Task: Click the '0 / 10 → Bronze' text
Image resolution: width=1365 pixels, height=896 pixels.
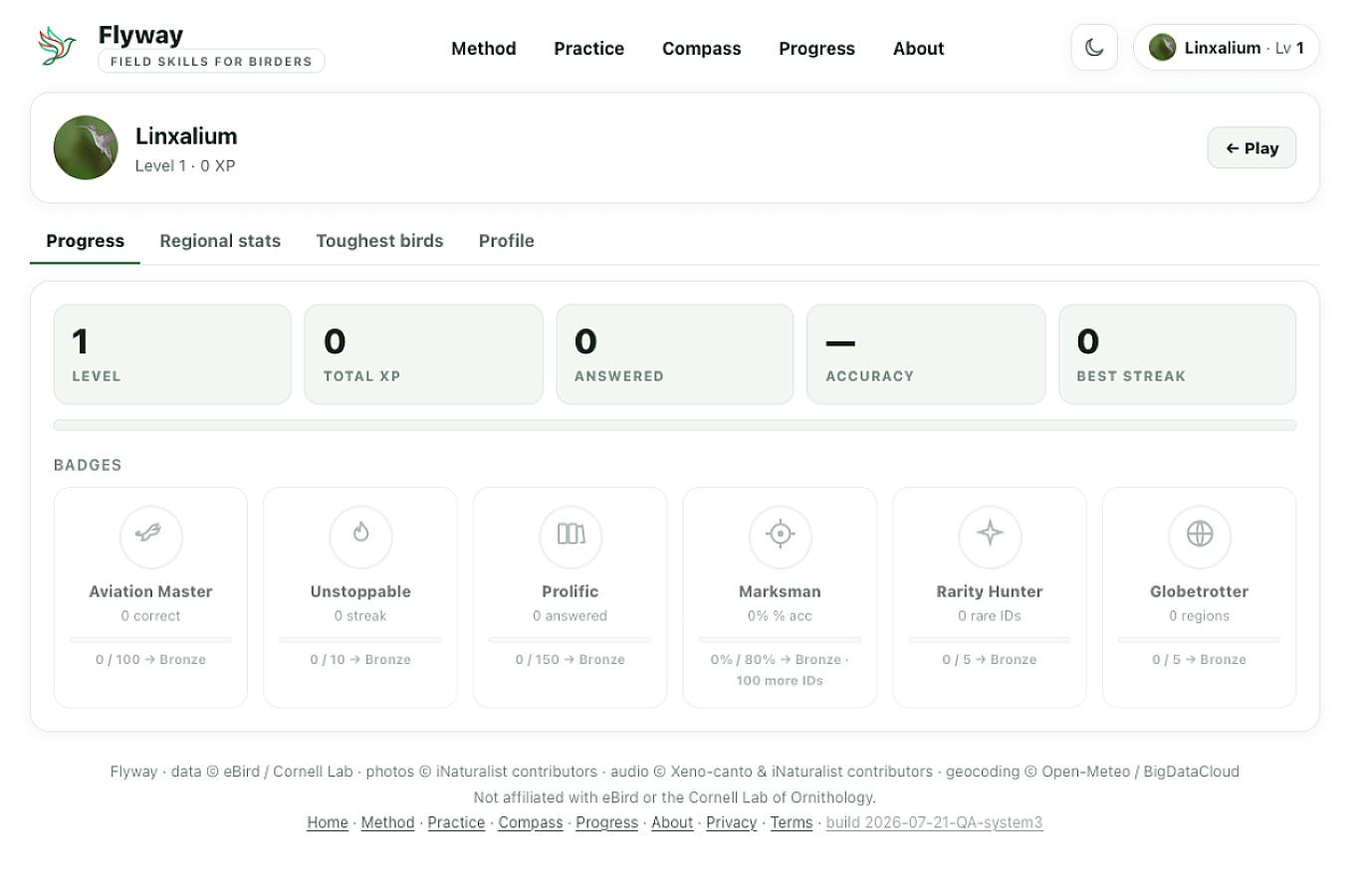Action: 360,659
